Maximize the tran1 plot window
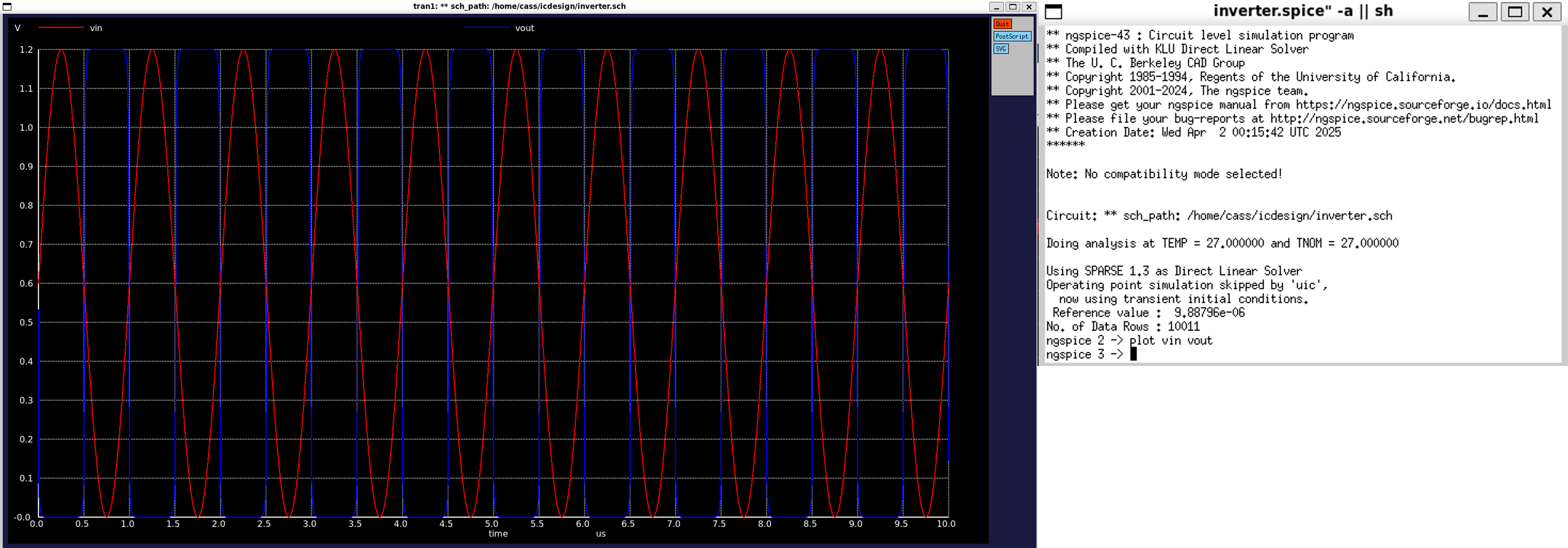Viewport: 1568px width, 548px height. [1013, 7]
